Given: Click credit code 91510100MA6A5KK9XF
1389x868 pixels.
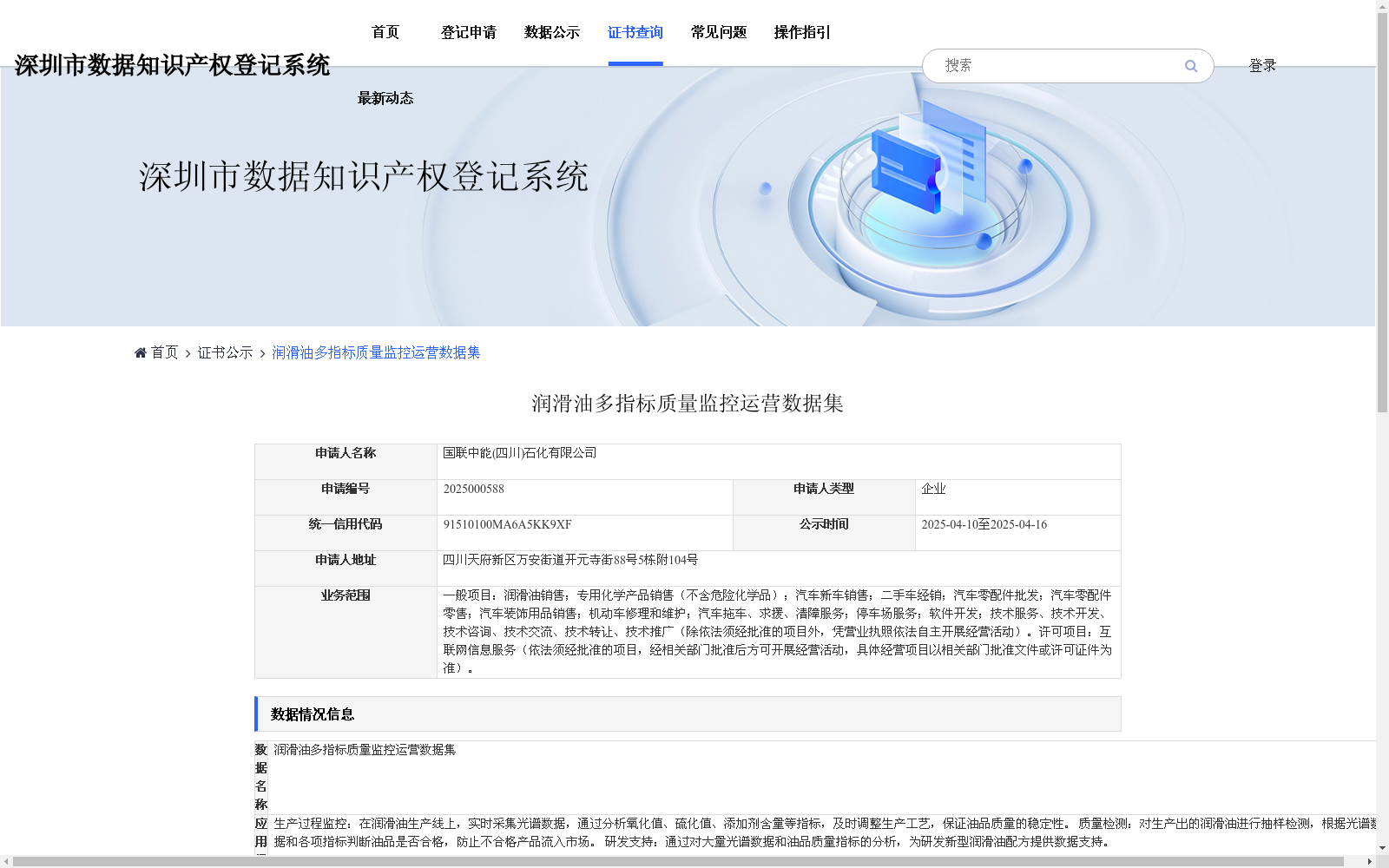Looking at the screenshot, I should pyautogui.click(x=507, y=524).
